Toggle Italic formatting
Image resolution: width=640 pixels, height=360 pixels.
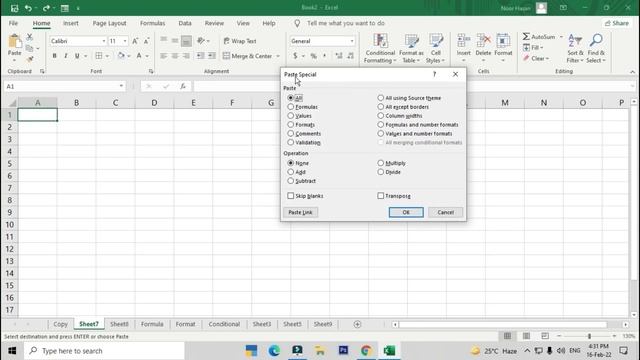65,56
